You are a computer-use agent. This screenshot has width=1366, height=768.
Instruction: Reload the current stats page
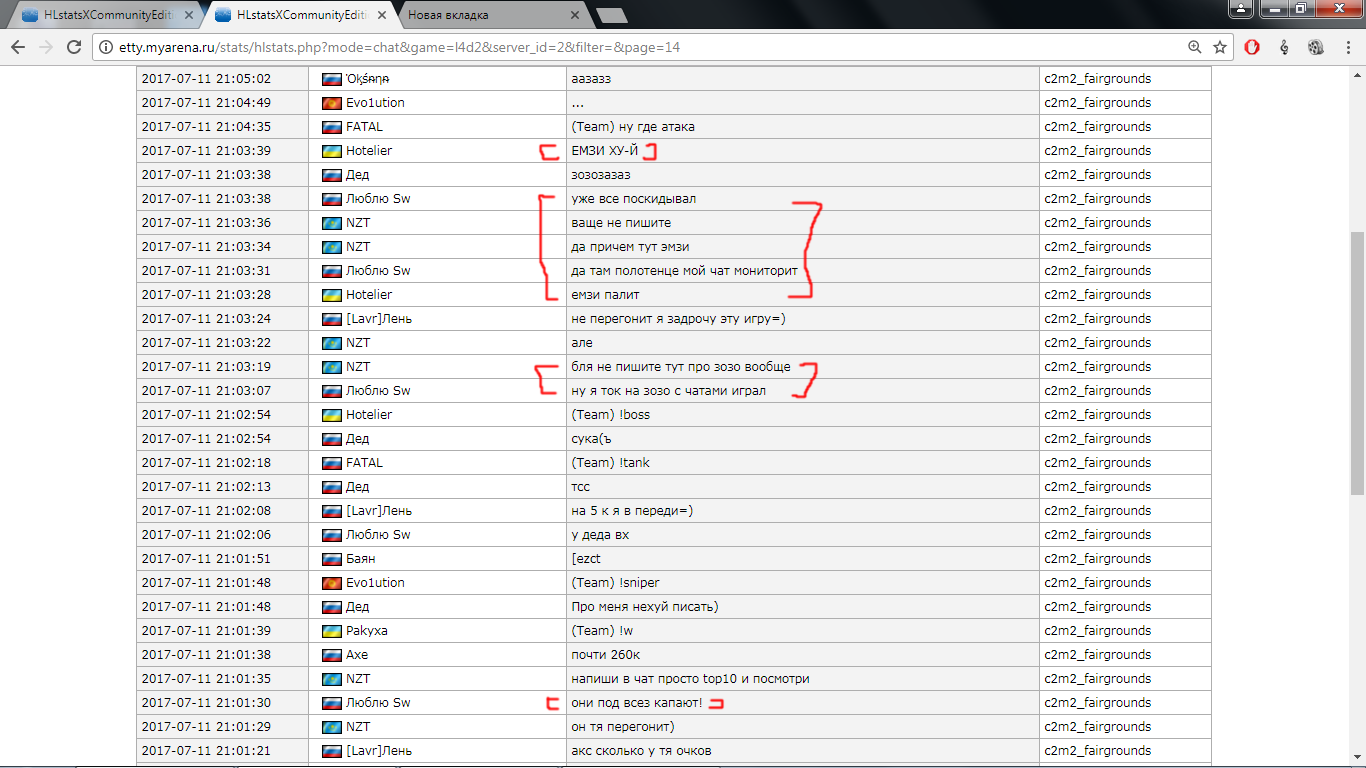pos(73,47)
